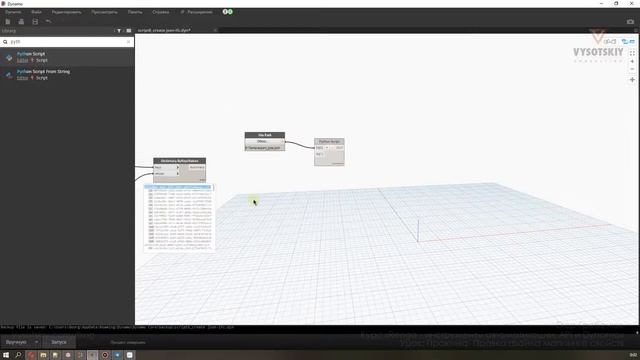The image size is (640, 360).
Task: Click the Windows taskbar search icon
Action: (18, 355)
